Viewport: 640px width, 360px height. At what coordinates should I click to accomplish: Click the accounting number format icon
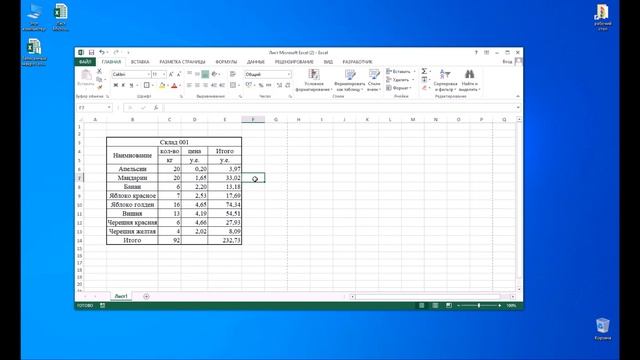click(x=248, y=85)
